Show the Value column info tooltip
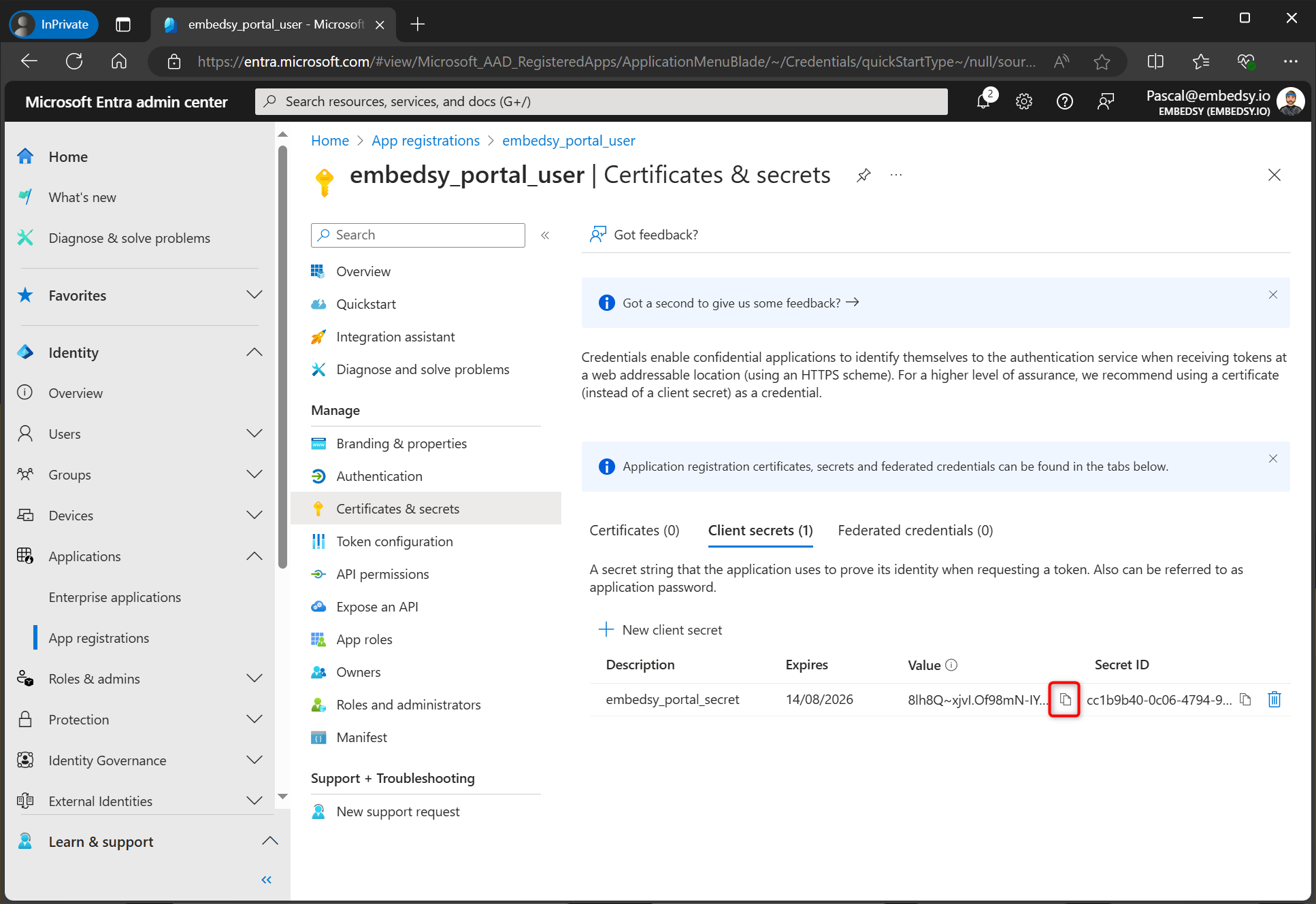This screenshot has height=904, width=1316. click(x=952, y=665)
